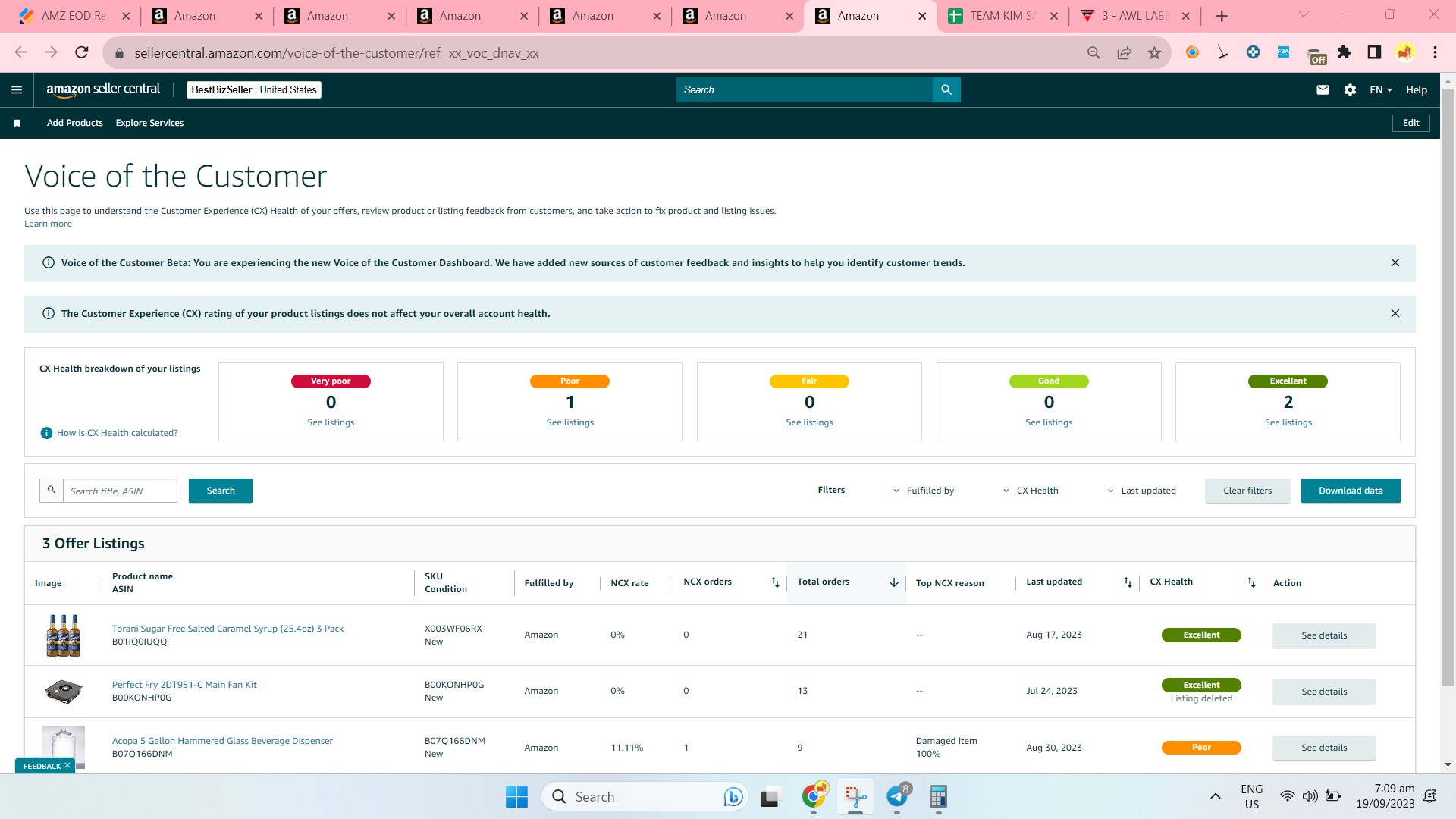Open How is CX Health calculated link

(118, 433)
